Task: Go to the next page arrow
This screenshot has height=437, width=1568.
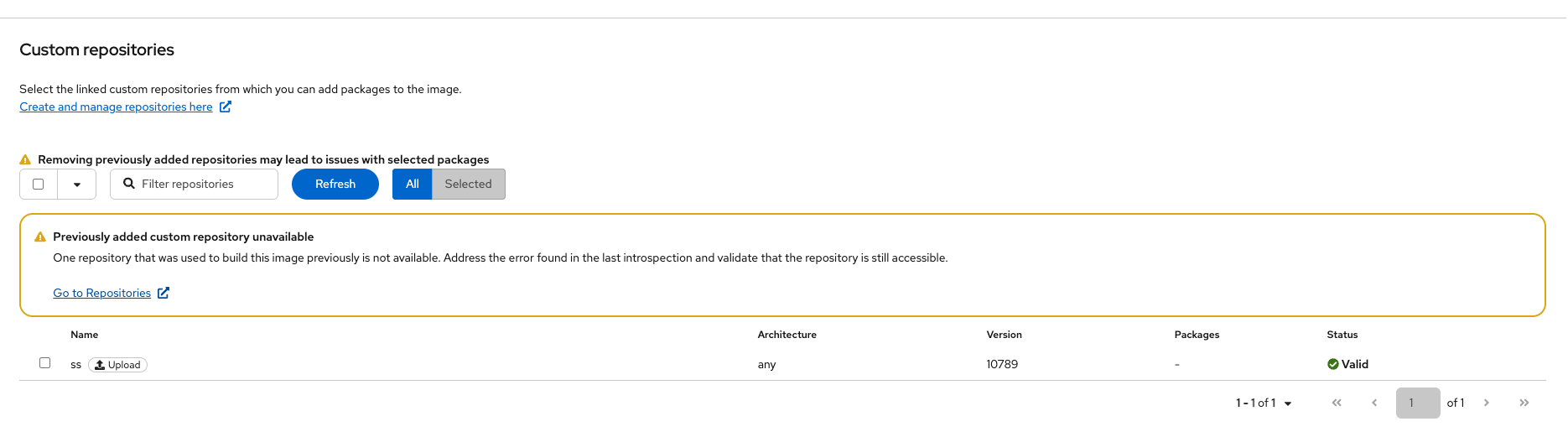Action: click(1486, 403)
